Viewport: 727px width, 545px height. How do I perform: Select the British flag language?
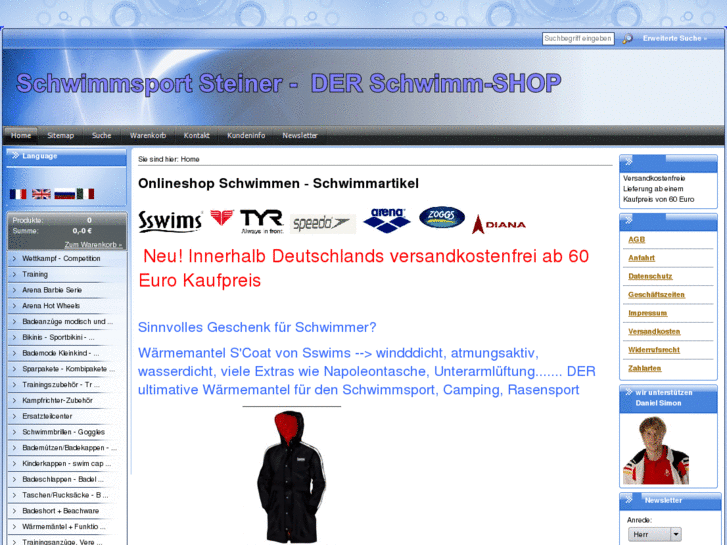tap(41, 194)
